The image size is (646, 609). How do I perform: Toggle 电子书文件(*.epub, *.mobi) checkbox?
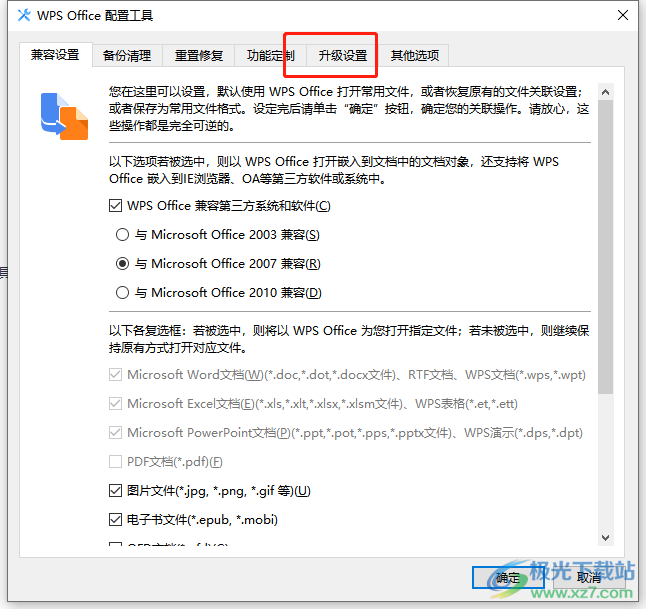pos(115,520)
